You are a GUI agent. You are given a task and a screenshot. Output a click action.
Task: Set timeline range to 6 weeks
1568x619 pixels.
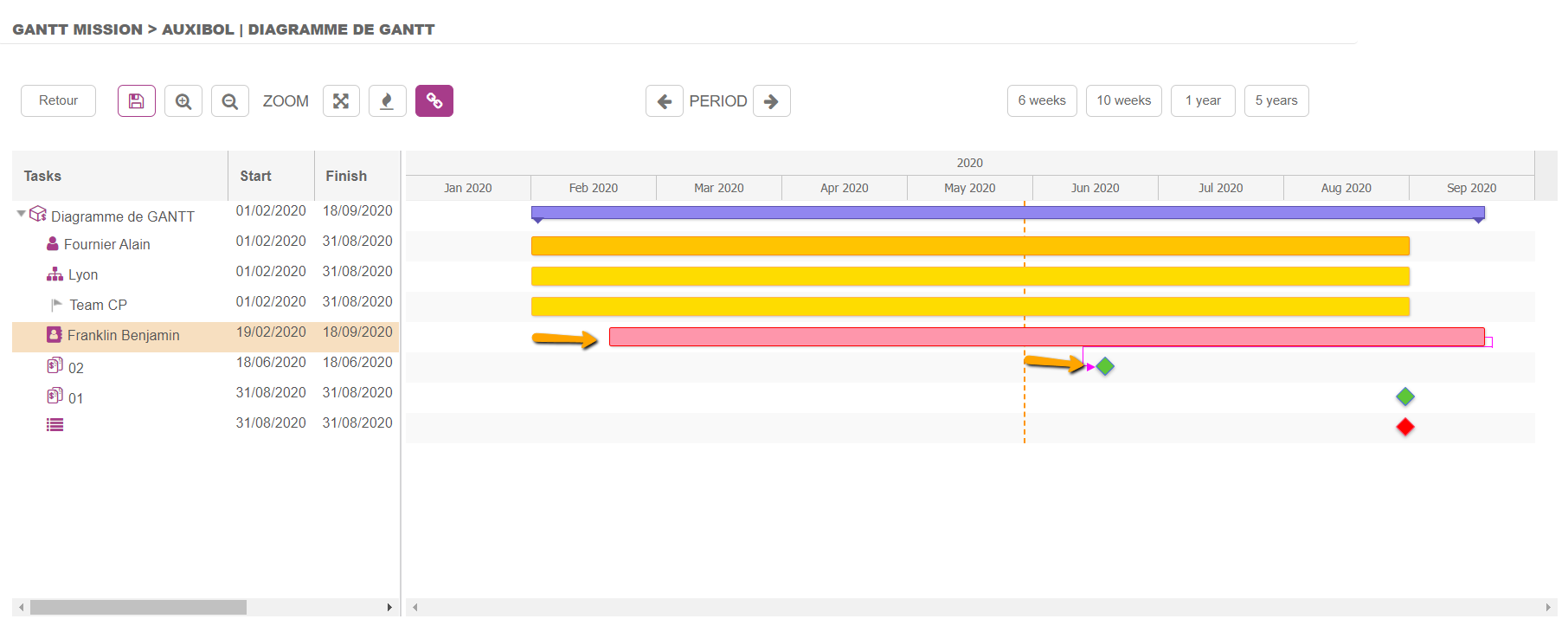pyautogui.click(x=1042, y=101)
